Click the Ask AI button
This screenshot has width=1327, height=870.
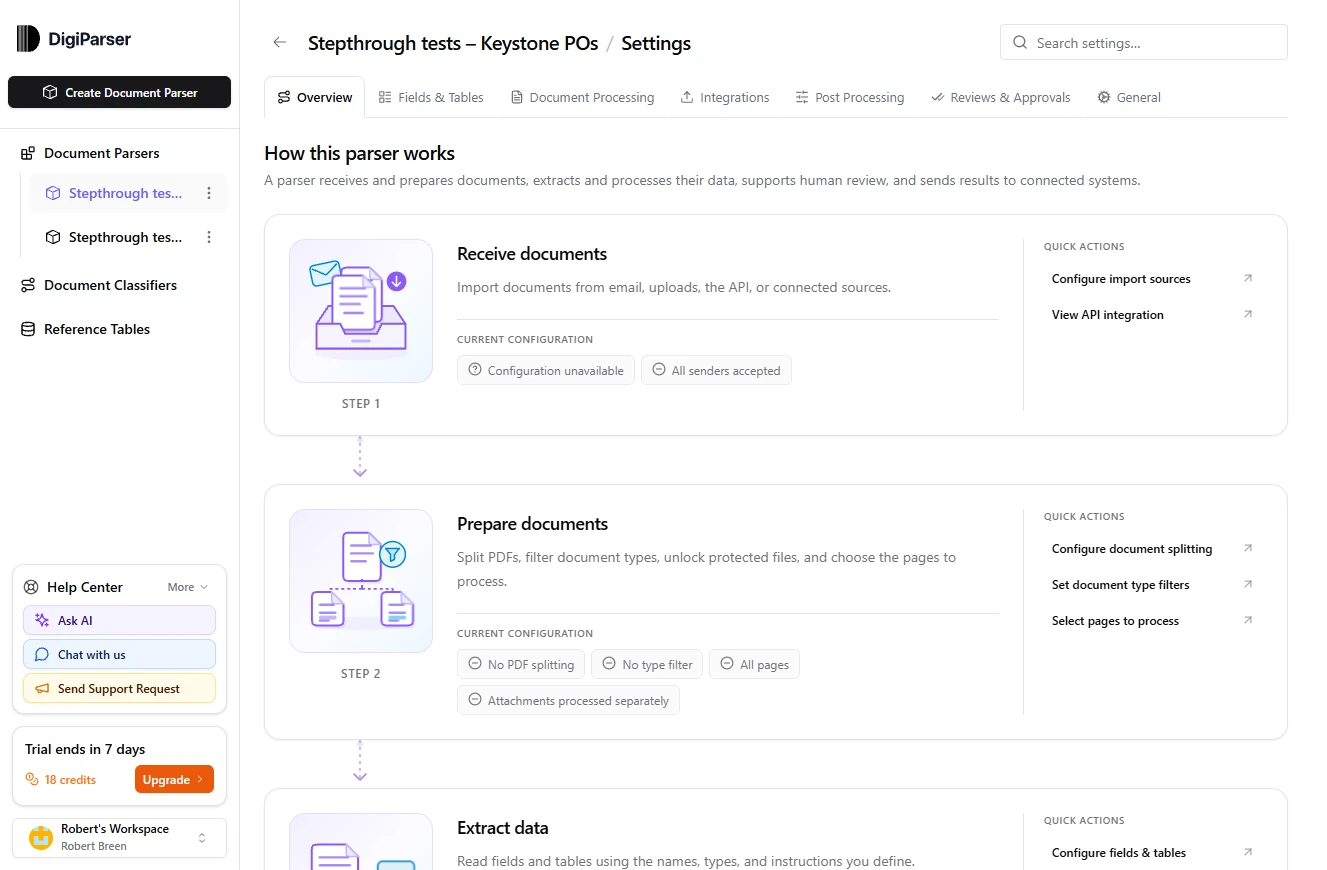click(119, 620)
